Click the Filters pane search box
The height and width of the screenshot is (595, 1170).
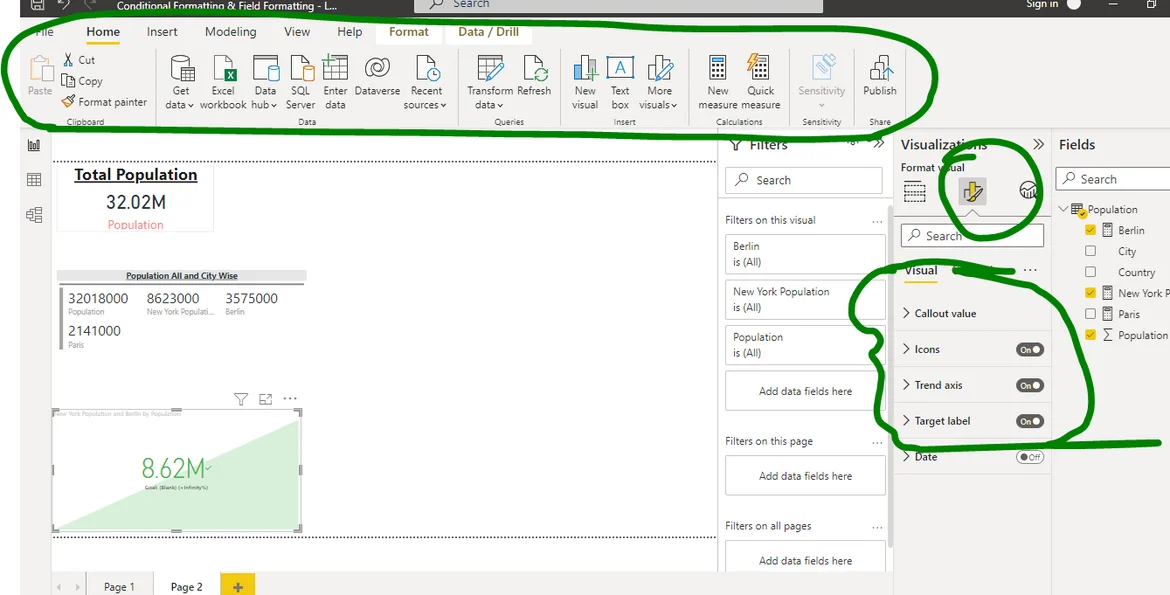(805, 180)
